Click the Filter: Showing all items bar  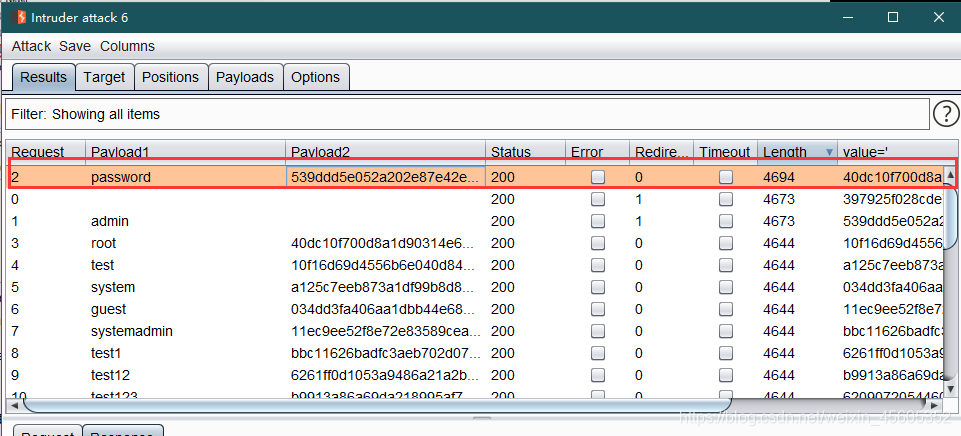pos(468,114)
